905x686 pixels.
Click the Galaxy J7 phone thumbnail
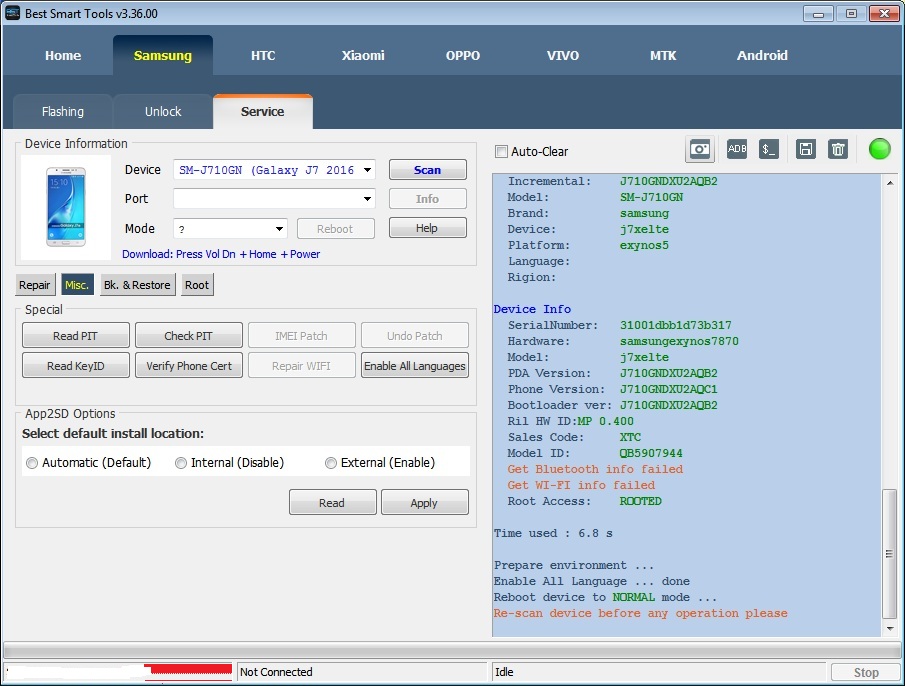pyautogui.click(x=66, y=207)
